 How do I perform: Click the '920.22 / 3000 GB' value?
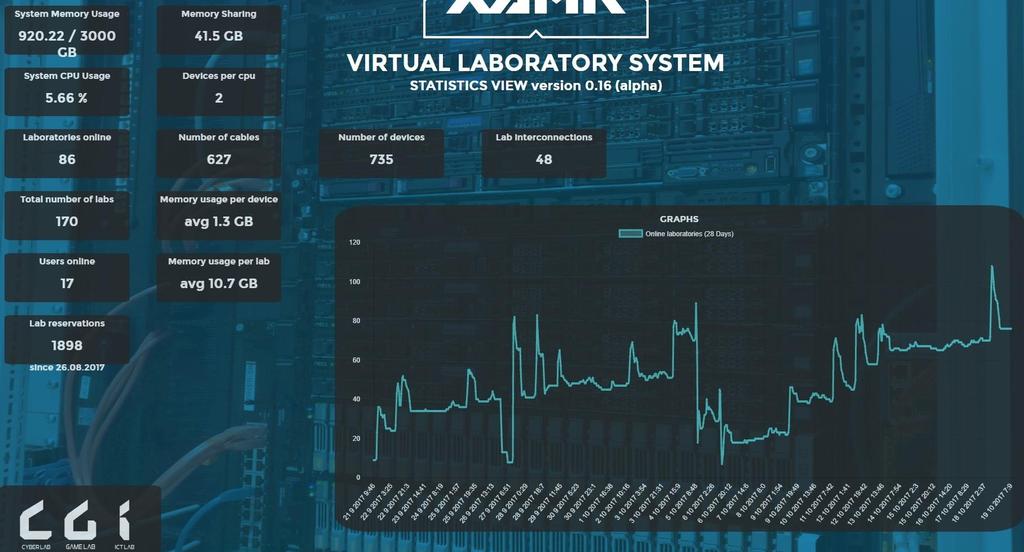pyautogui.click(x=67, y=44)
